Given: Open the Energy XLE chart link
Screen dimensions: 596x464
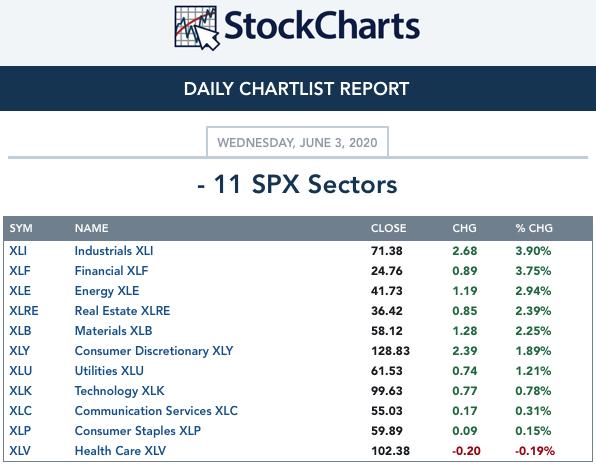Looking at the screenshot, I should coord(107,291).
